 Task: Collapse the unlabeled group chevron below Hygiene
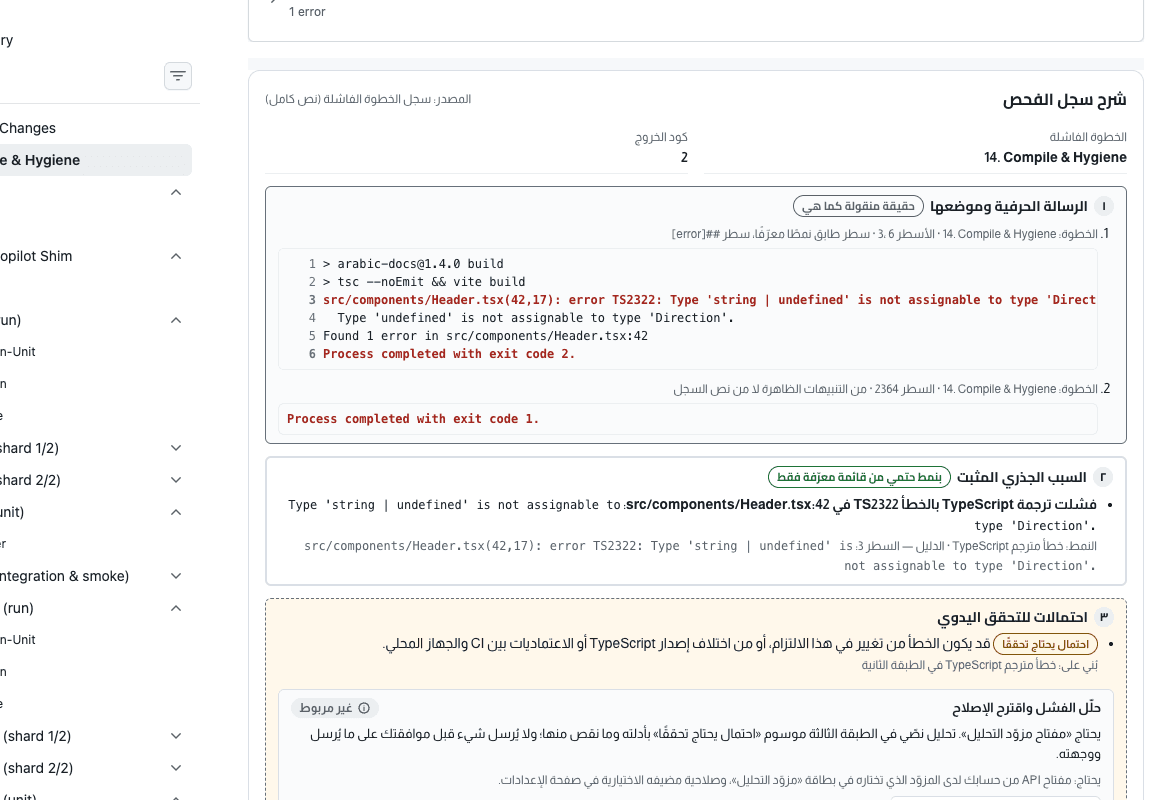176,192
